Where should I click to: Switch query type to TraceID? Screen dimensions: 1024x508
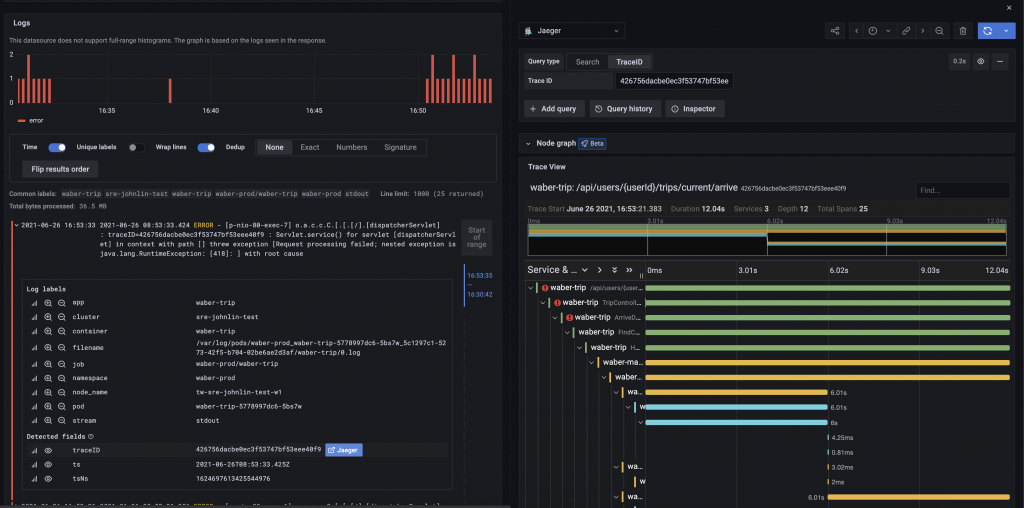coord(630,62)
